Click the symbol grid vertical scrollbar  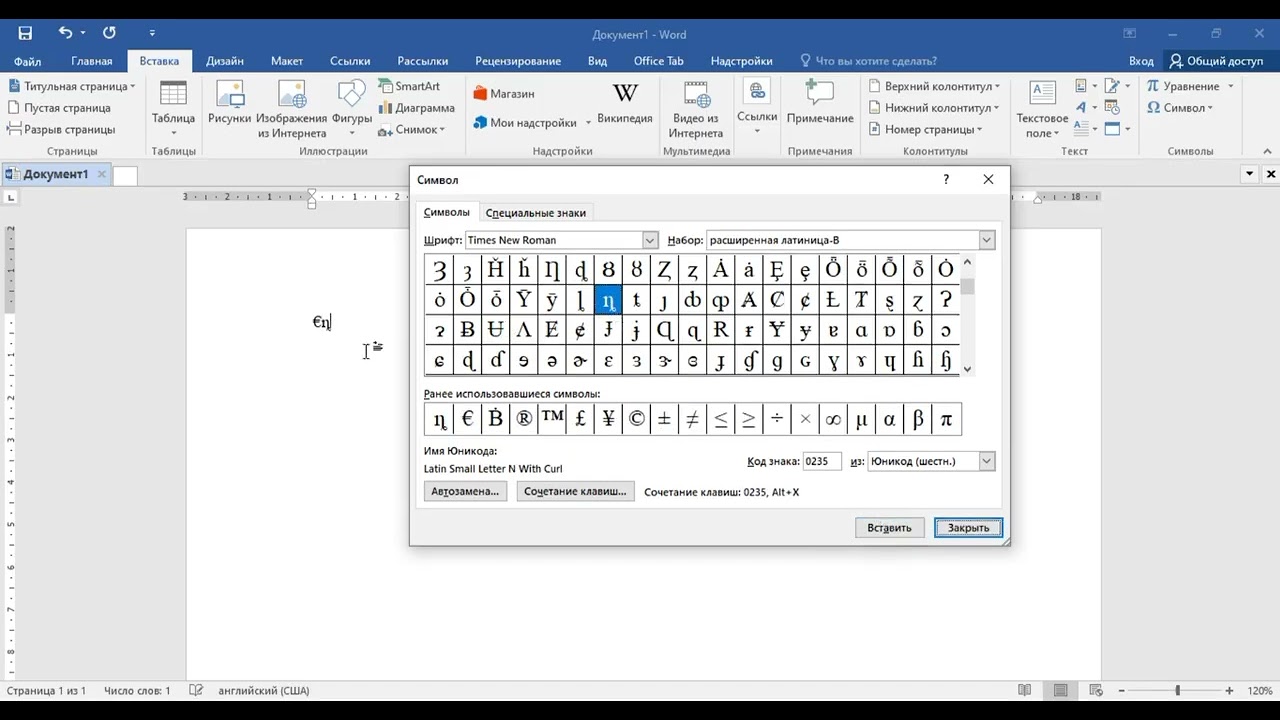(x=967, y=315)
